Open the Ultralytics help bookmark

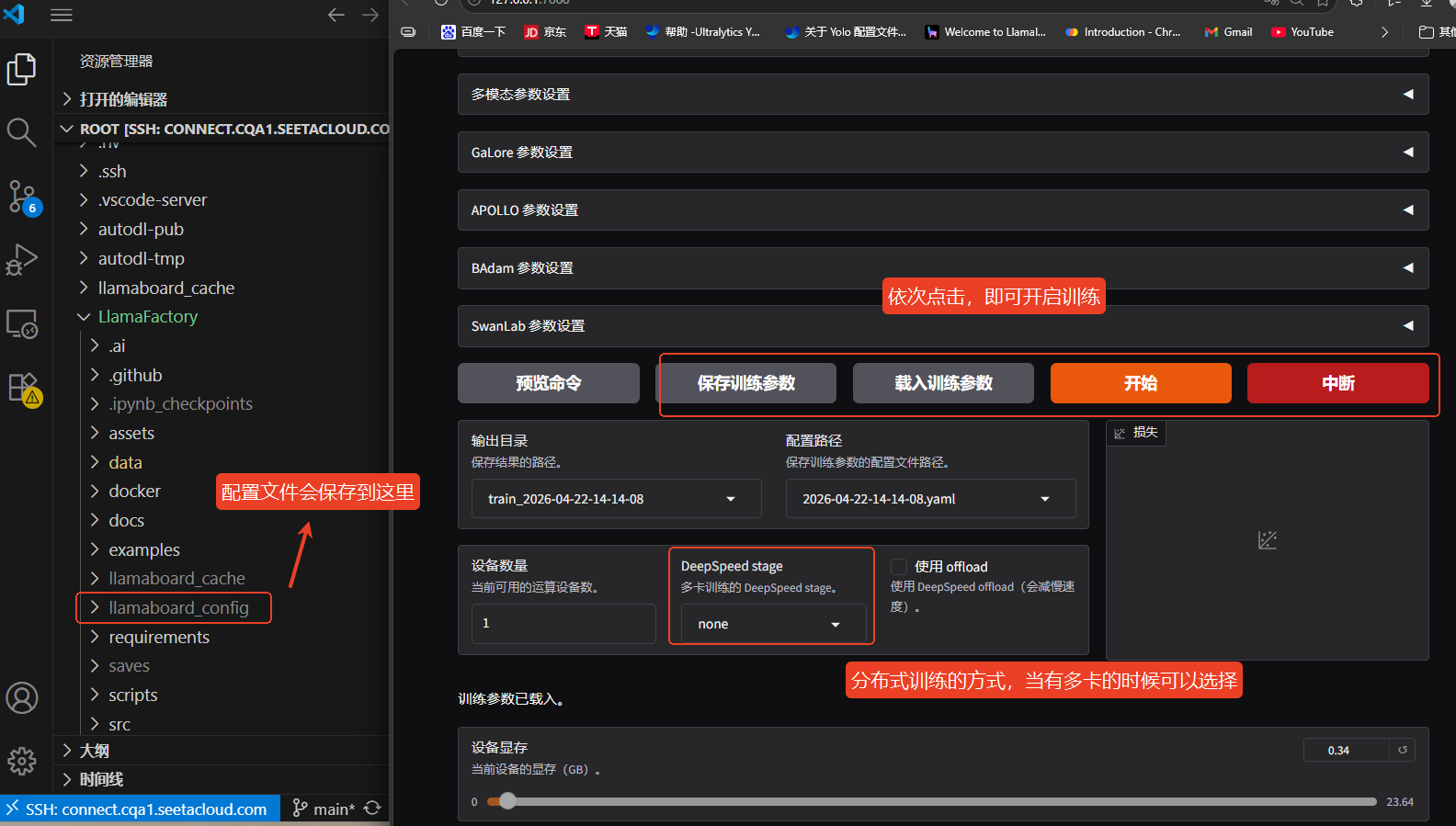tap(703, 32)
